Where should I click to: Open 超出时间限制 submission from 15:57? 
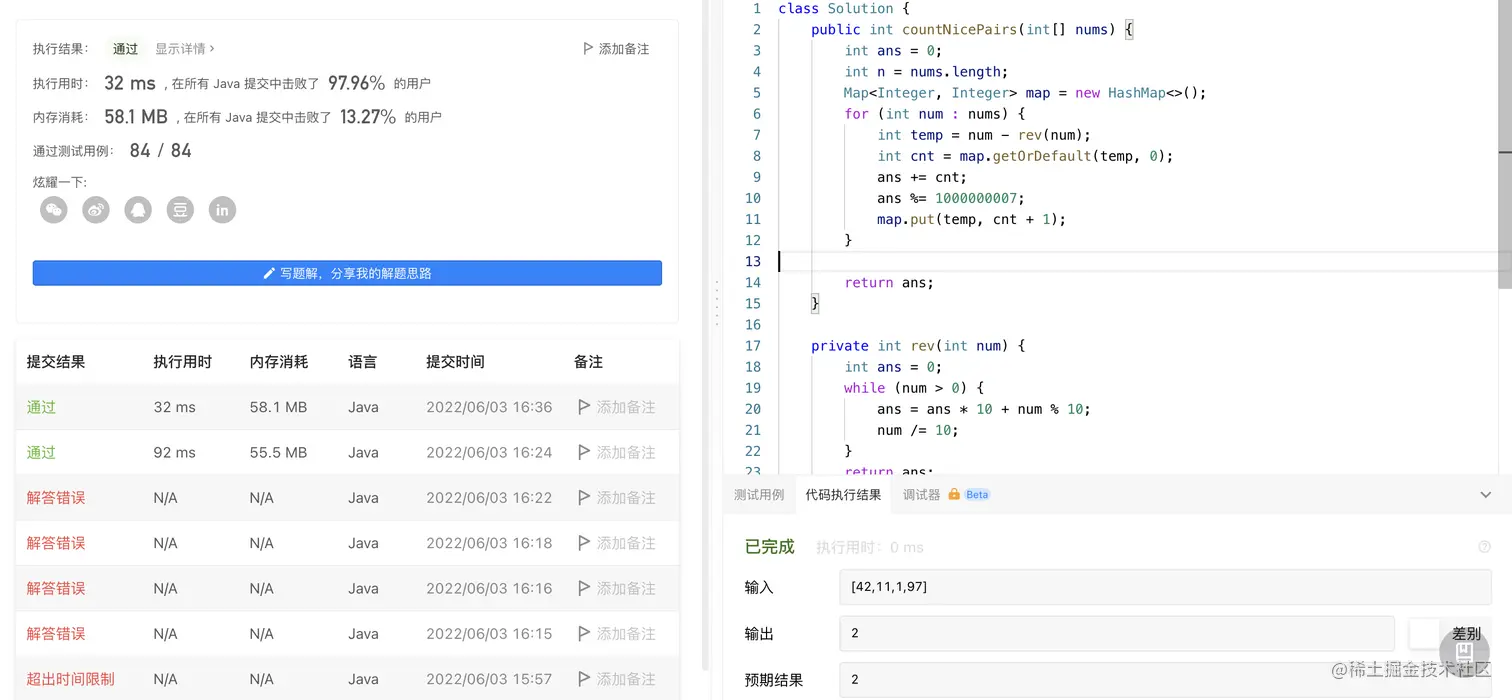tap(71, 679)
